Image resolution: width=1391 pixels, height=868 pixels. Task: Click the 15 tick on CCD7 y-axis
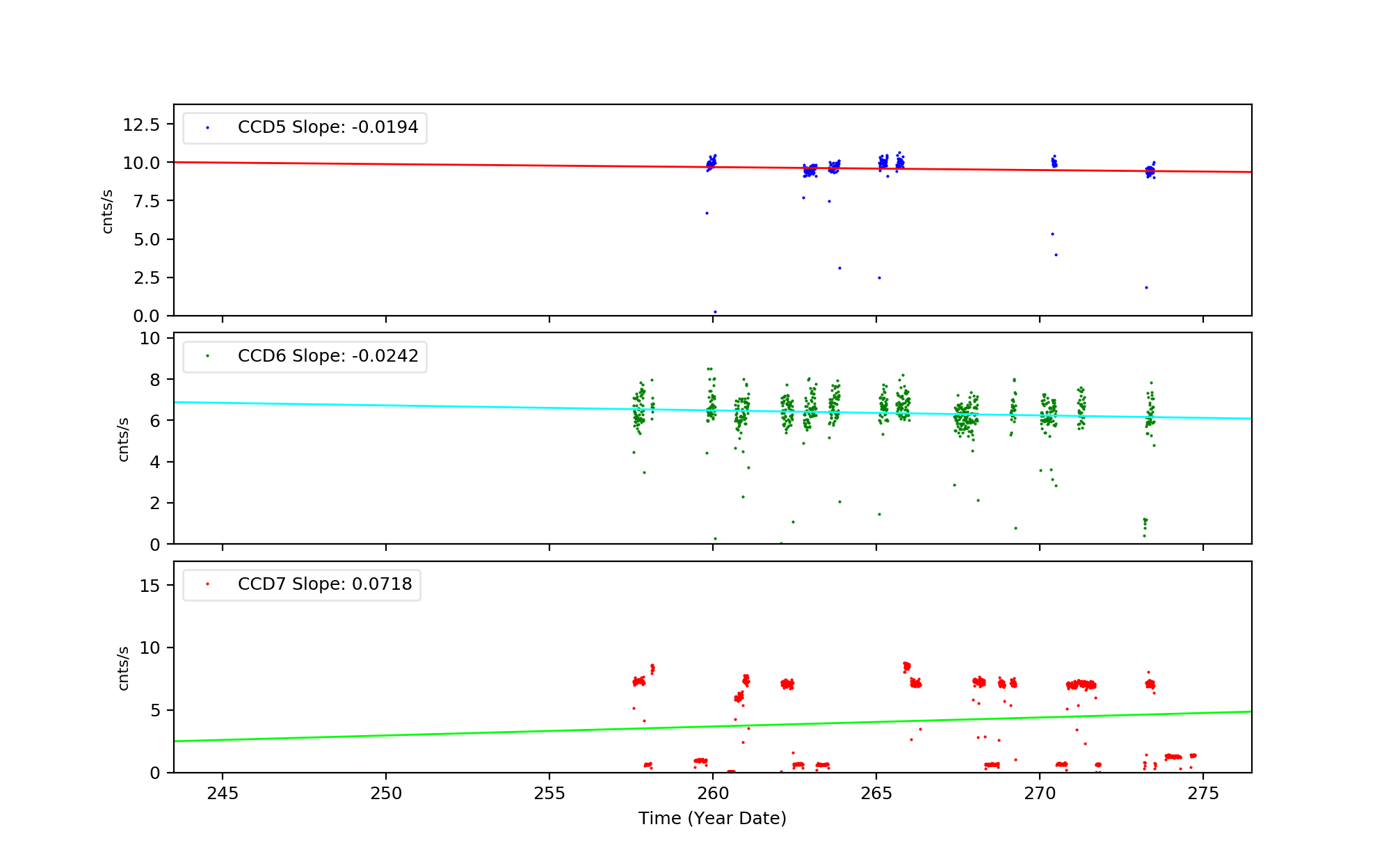pos(150,586)
